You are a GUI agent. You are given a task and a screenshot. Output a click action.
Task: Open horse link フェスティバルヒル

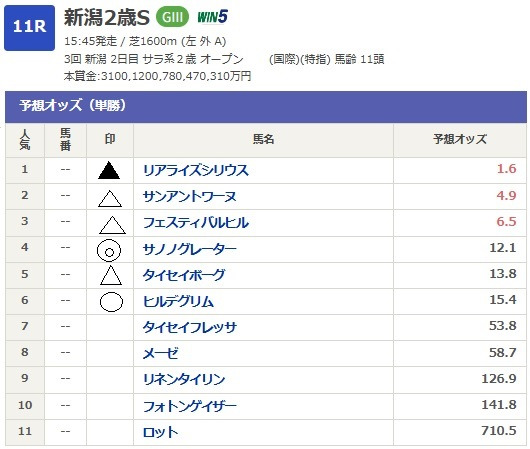coord(196,223)
